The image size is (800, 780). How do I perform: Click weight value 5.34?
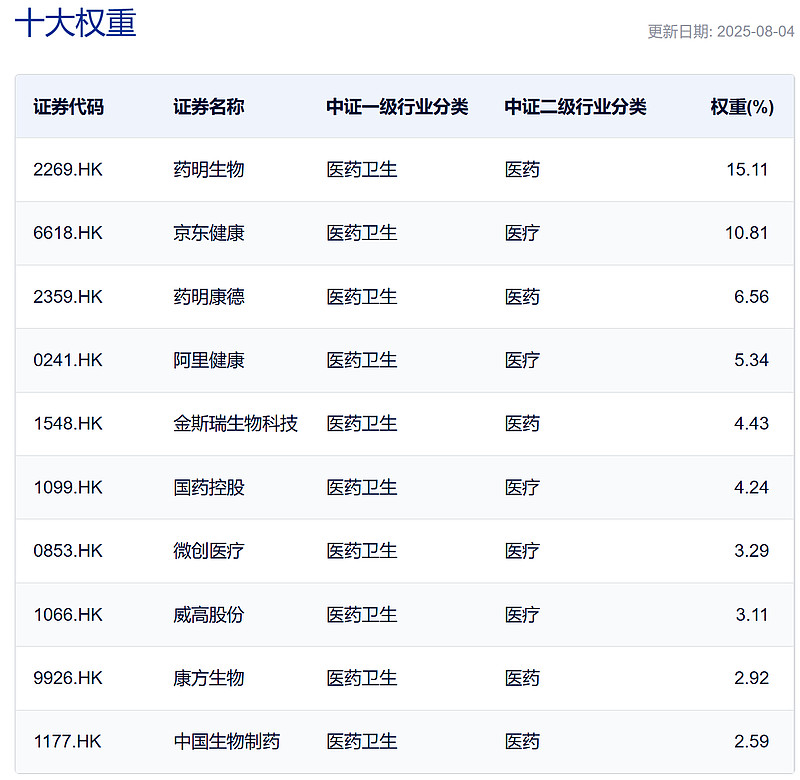click(x=751, y=360)
